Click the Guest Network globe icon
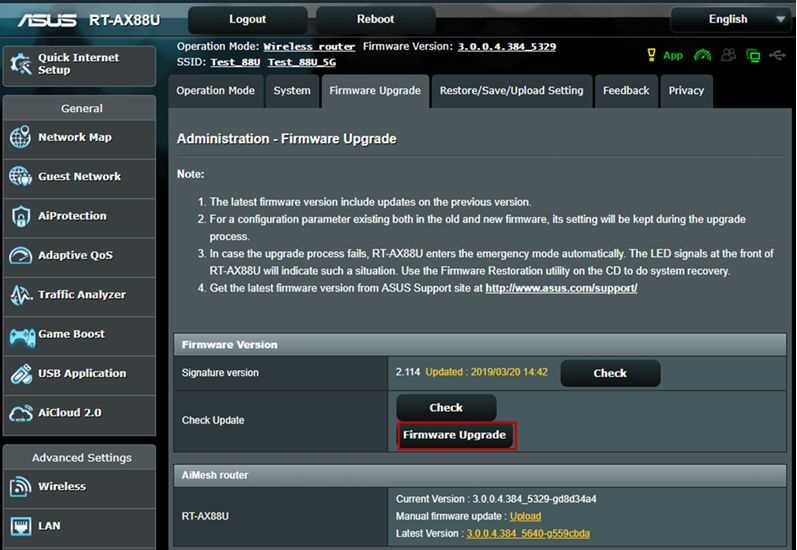The height and width of the screenshot is (550, 797). coord(20,176)
